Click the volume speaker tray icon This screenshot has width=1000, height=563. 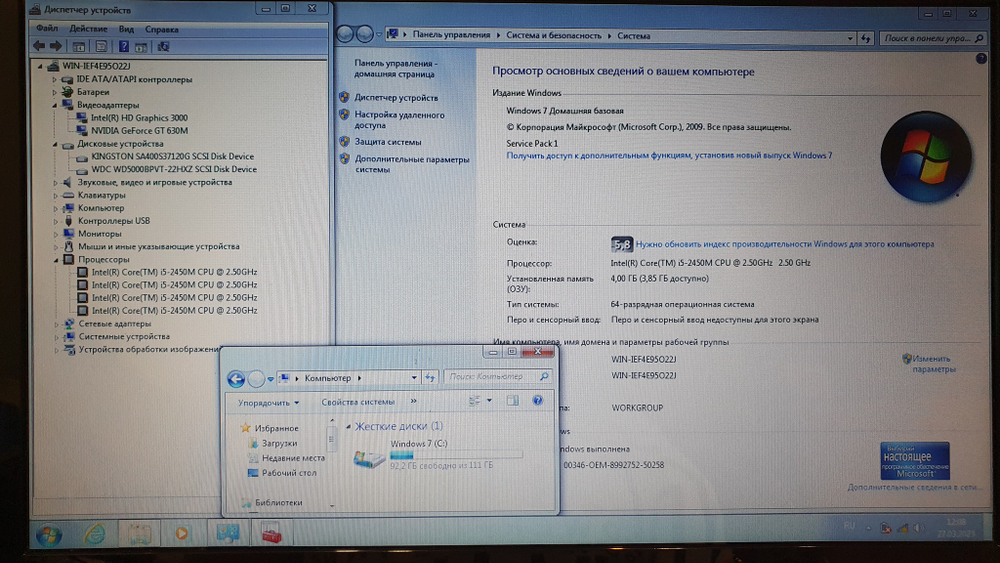[x=918, y=528]
